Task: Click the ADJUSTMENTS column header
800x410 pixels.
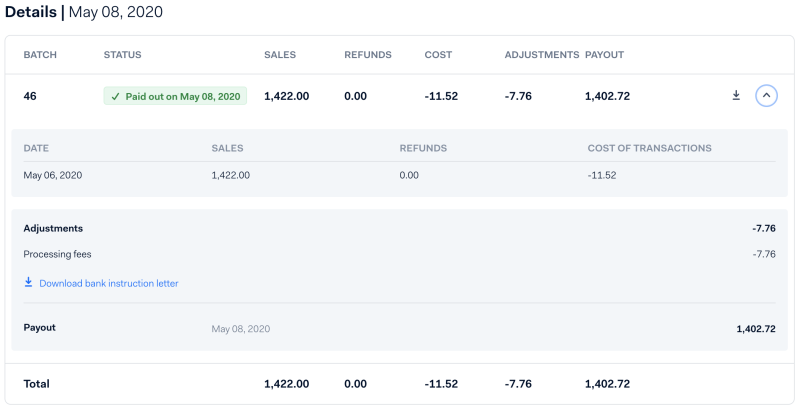Action: point(542,55)
